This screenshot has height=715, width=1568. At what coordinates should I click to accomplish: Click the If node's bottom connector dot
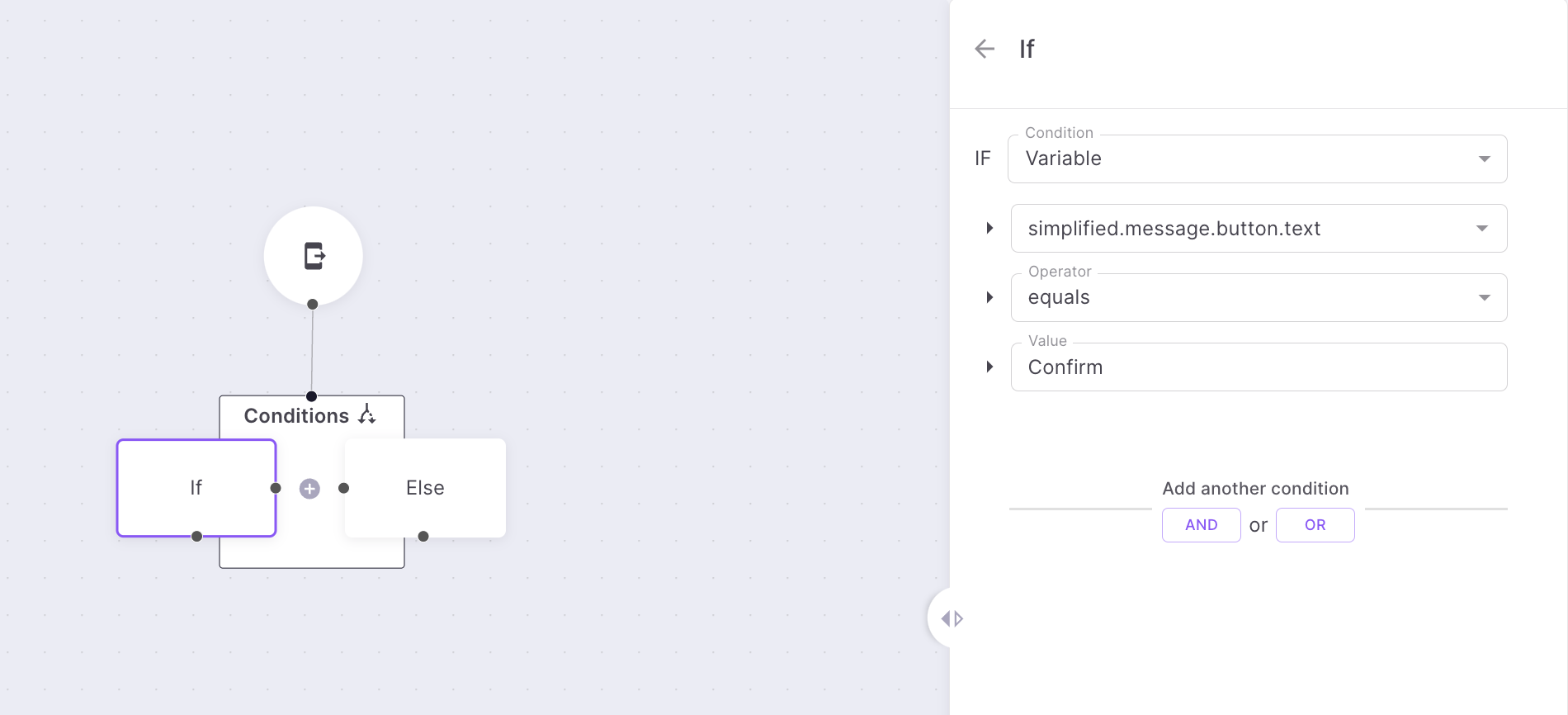[196, 537]
